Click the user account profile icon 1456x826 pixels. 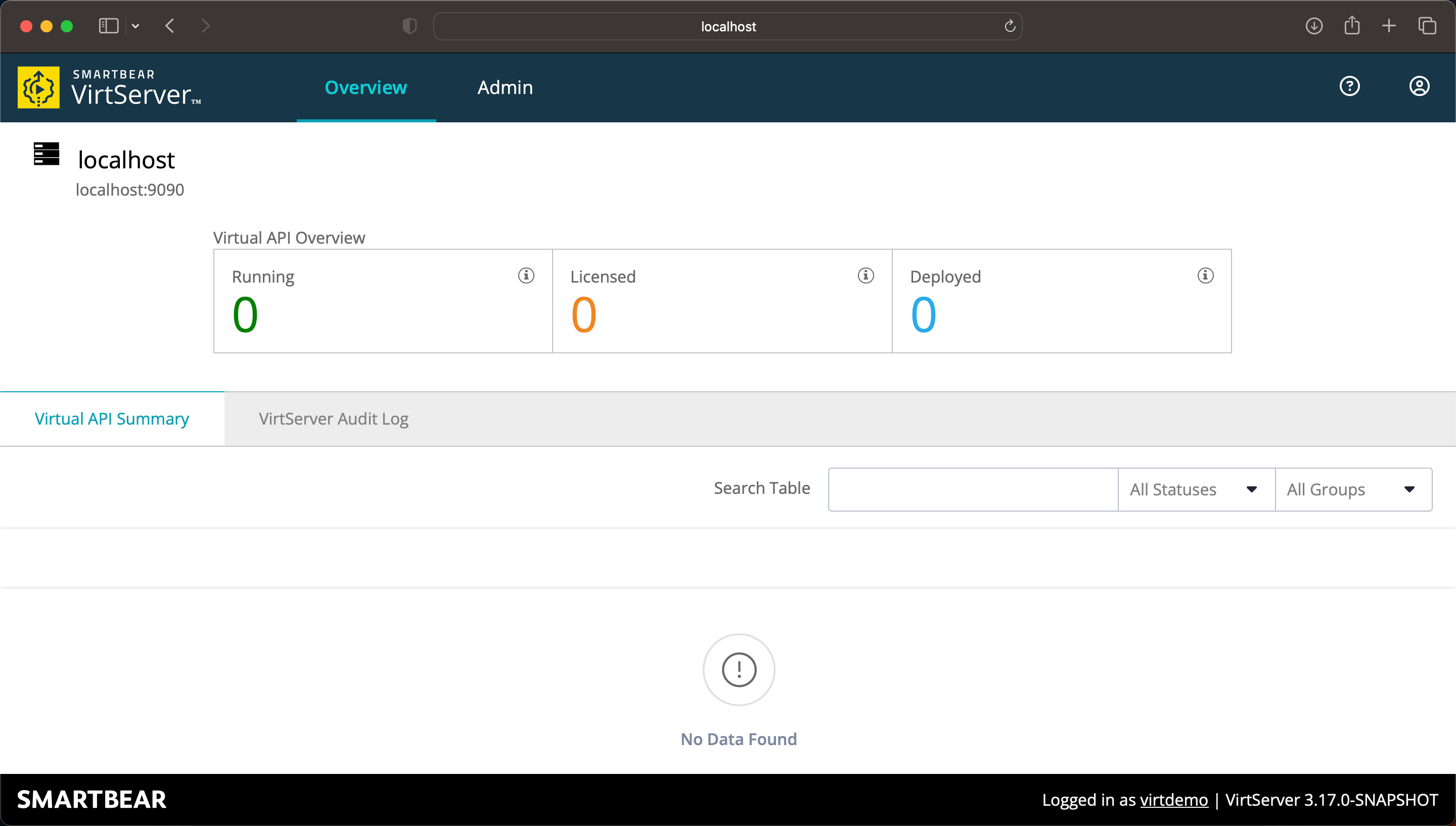1418,87
